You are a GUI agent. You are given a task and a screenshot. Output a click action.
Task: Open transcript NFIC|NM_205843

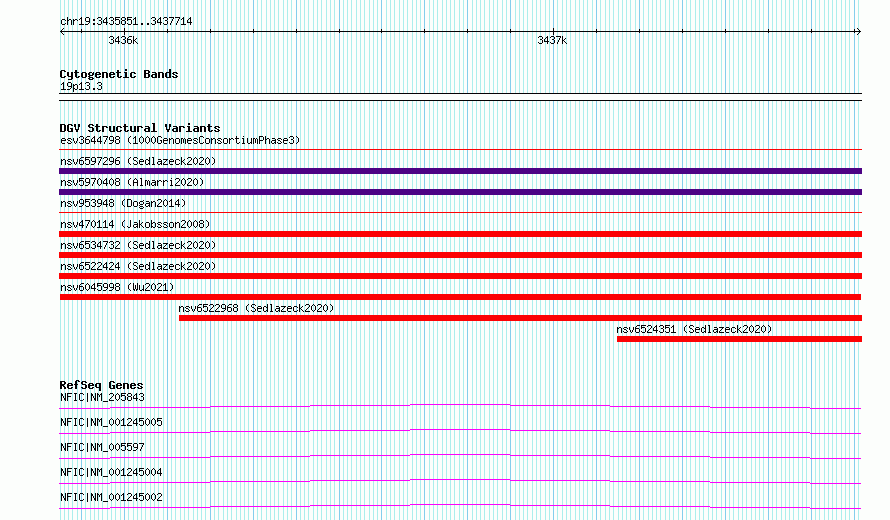[102, 397]
